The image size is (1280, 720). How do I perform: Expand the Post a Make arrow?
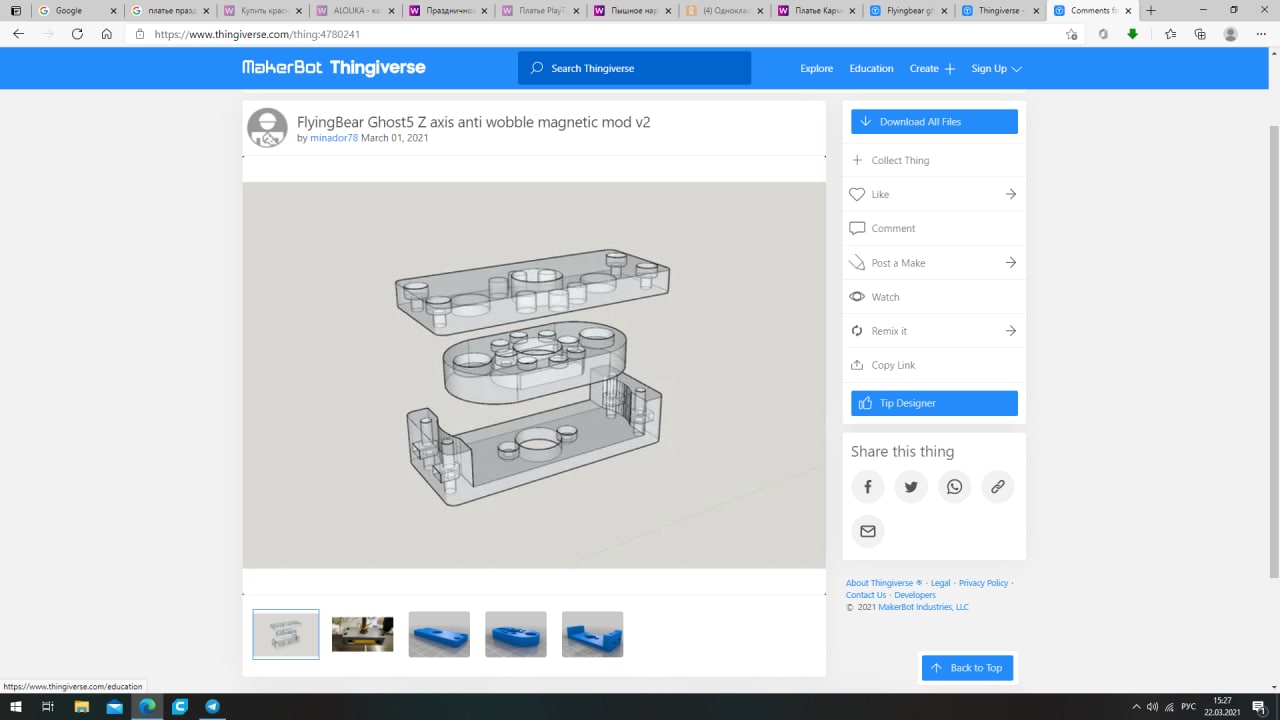point(1011,263)
